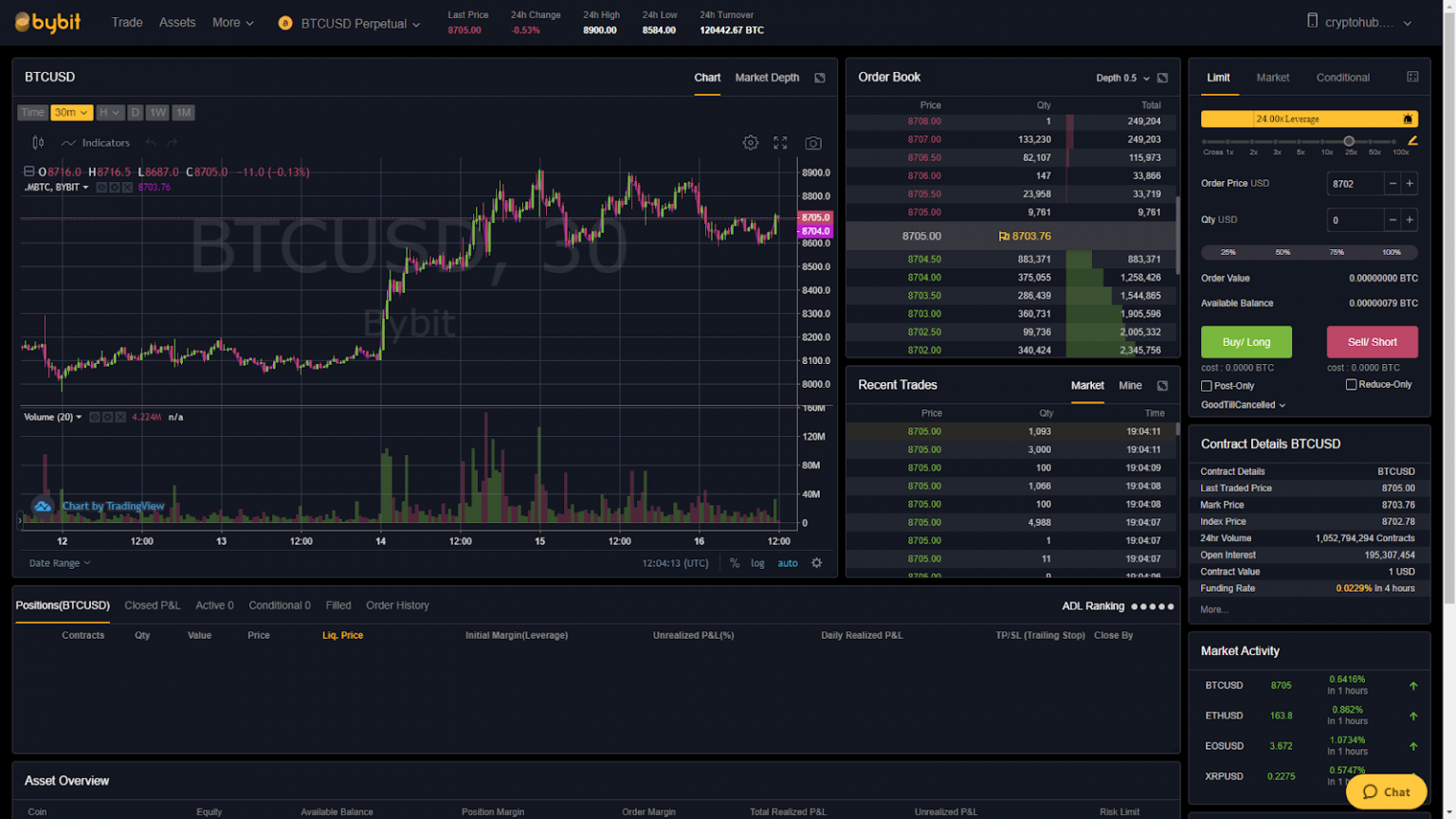Click the TradingView cloud logo
The image size is (1456, 819).
pyautogui.click(x=43, y=506)
